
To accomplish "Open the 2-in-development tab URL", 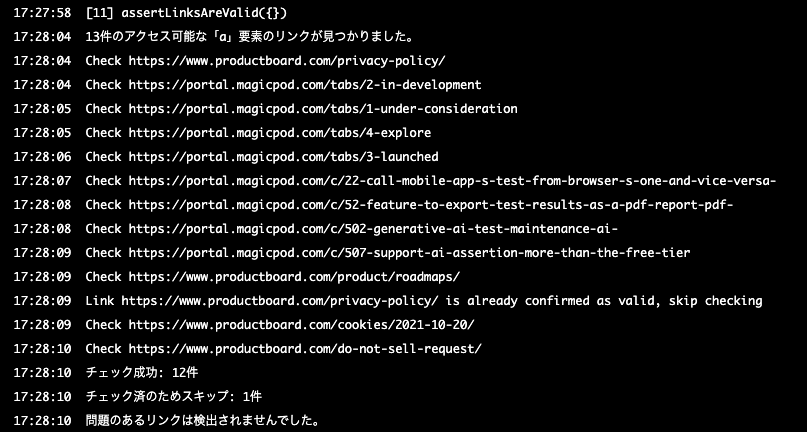I will [x=304, y=84].
